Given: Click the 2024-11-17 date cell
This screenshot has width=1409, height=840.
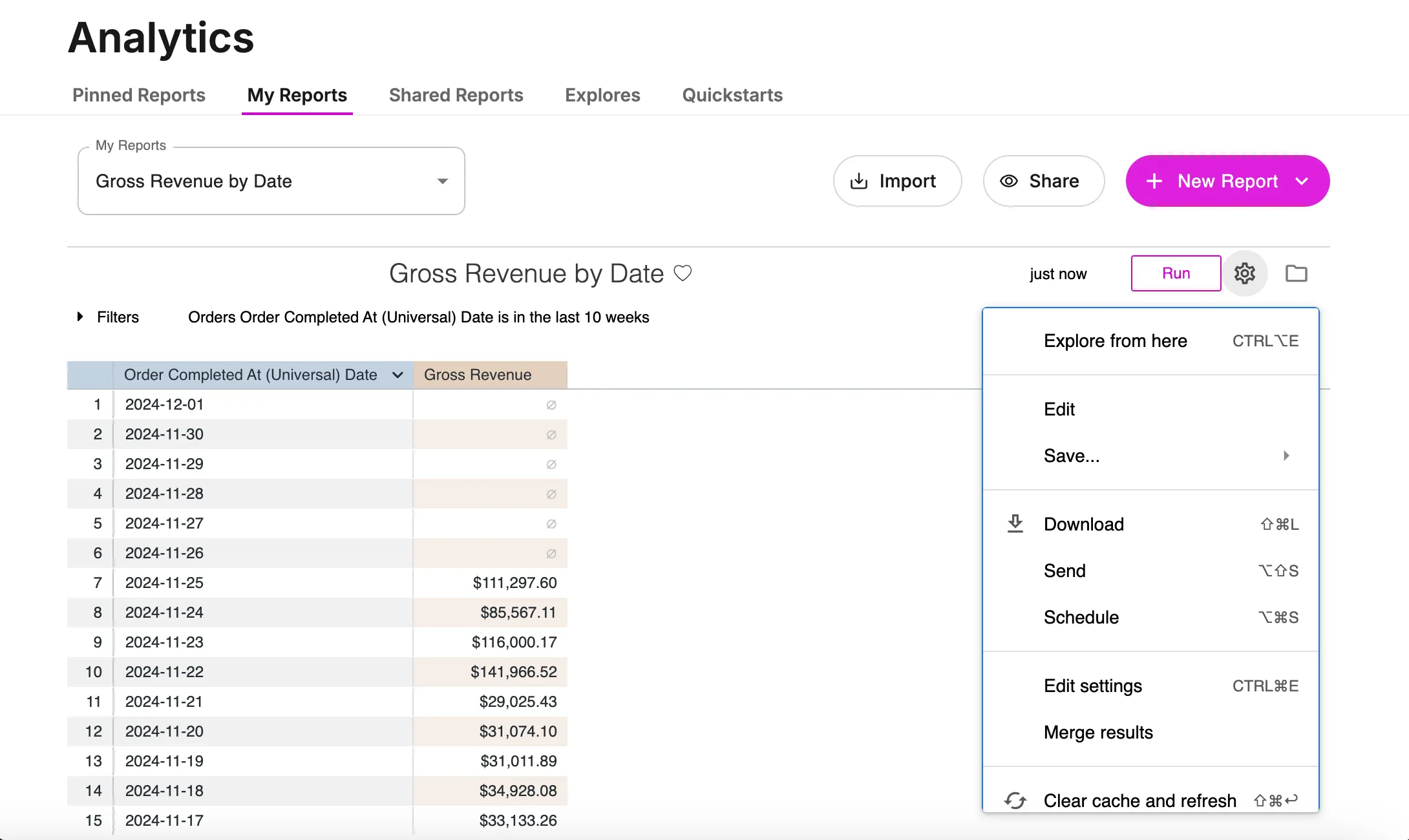Looking at the screenshot, I should [x=263, y=821].
